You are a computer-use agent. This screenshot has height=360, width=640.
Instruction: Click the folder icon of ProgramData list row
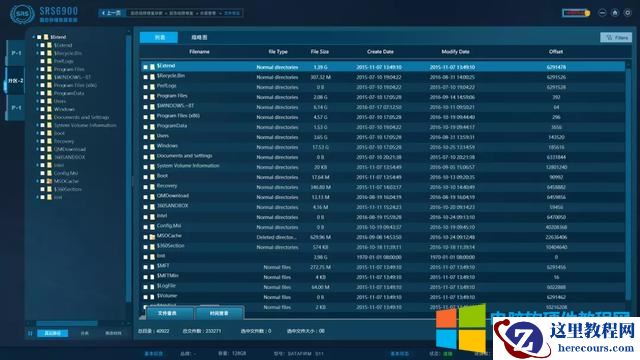[152, 127]
